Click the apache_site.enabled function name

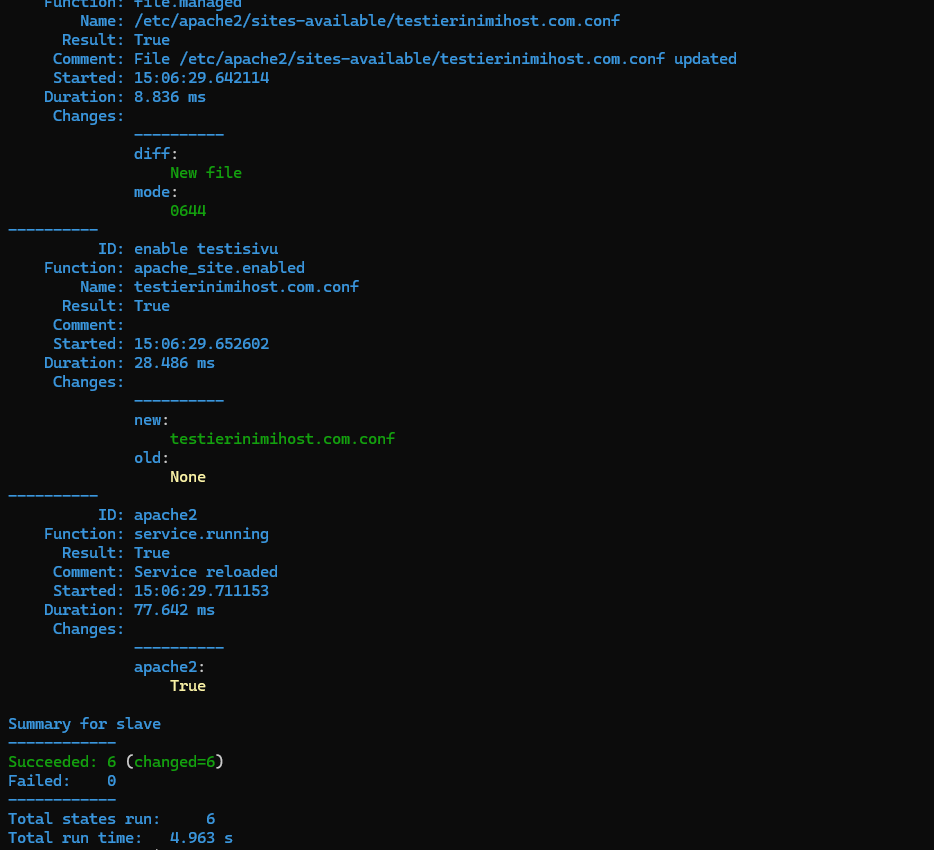pos(219,268)
